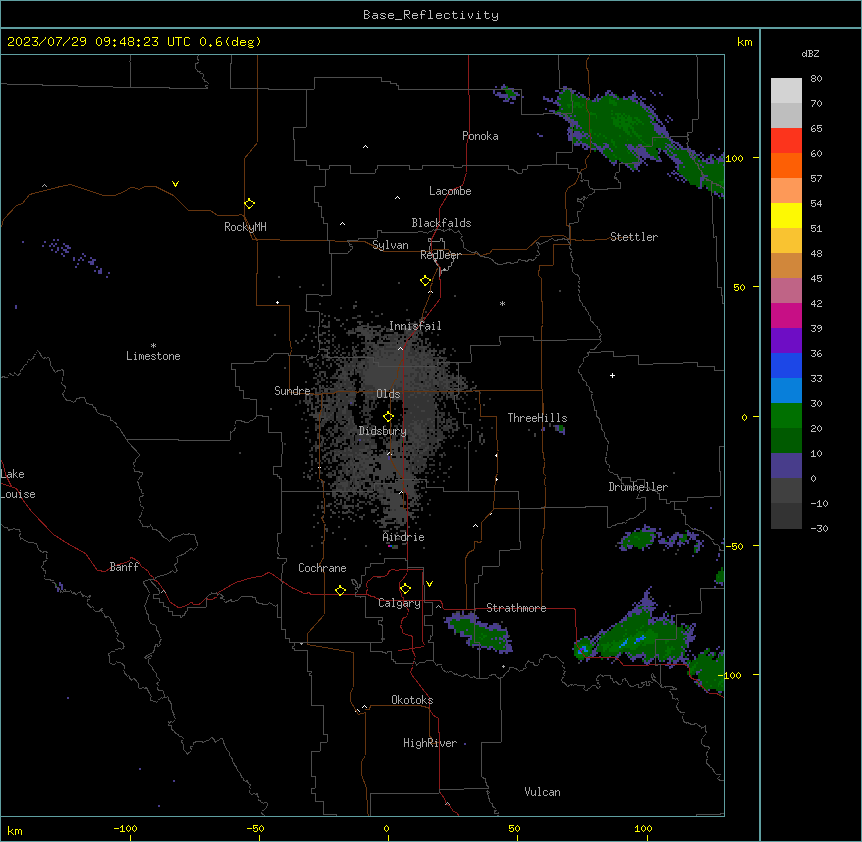Click the yellow diamond marker south of RedDeer

pyautogui.click(x=425, y=281)
